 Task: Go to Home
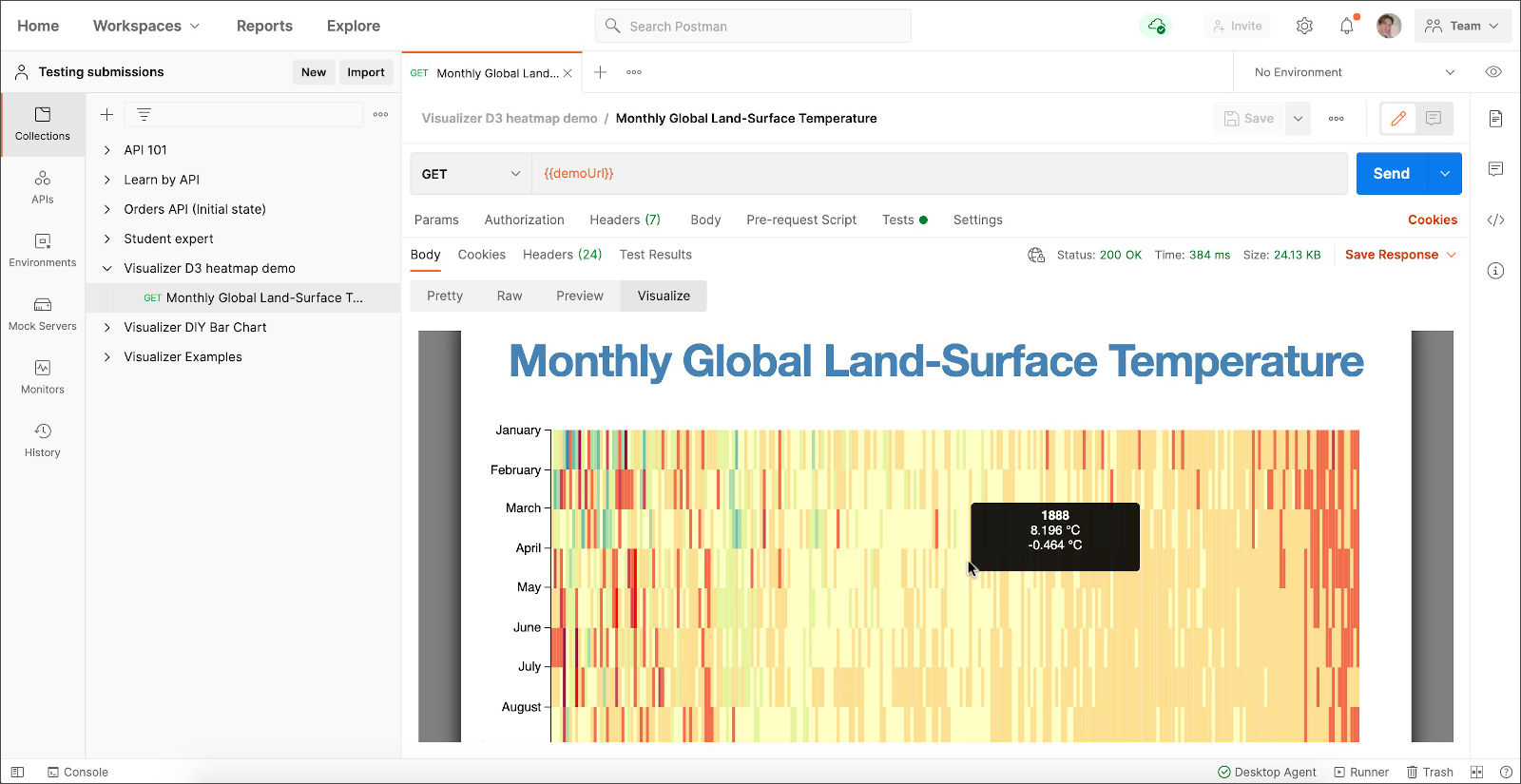38,26
